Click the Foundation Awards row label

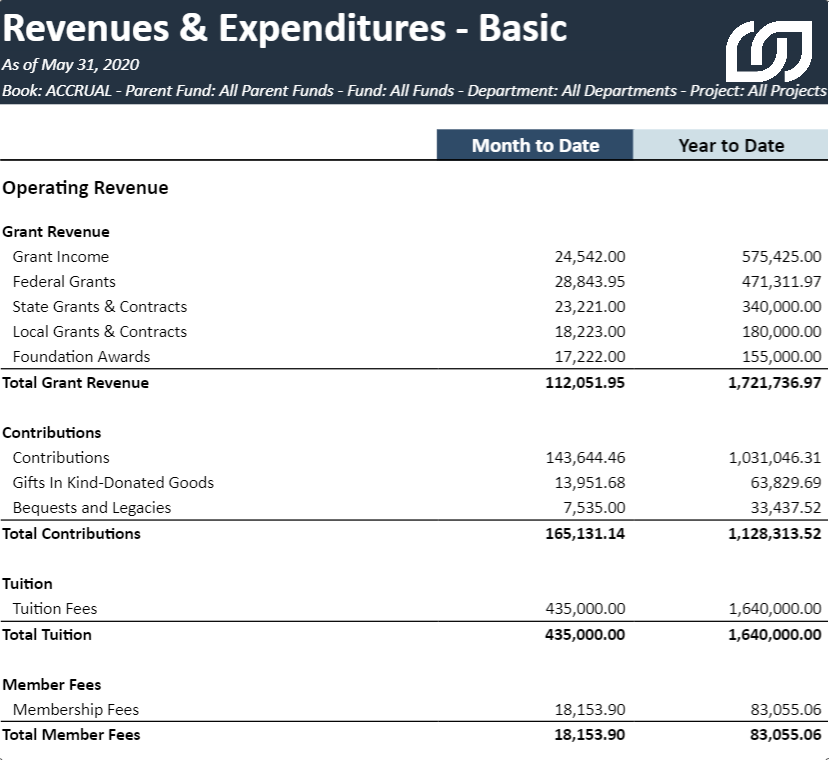(x=81, y=357)
